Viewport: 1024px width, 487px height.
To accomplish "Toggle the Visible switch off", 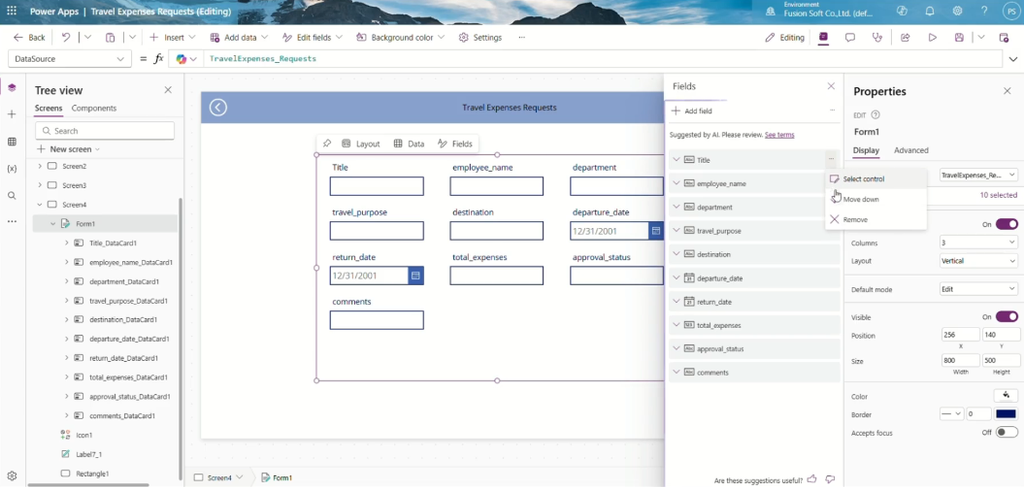I will point(1006,317).
